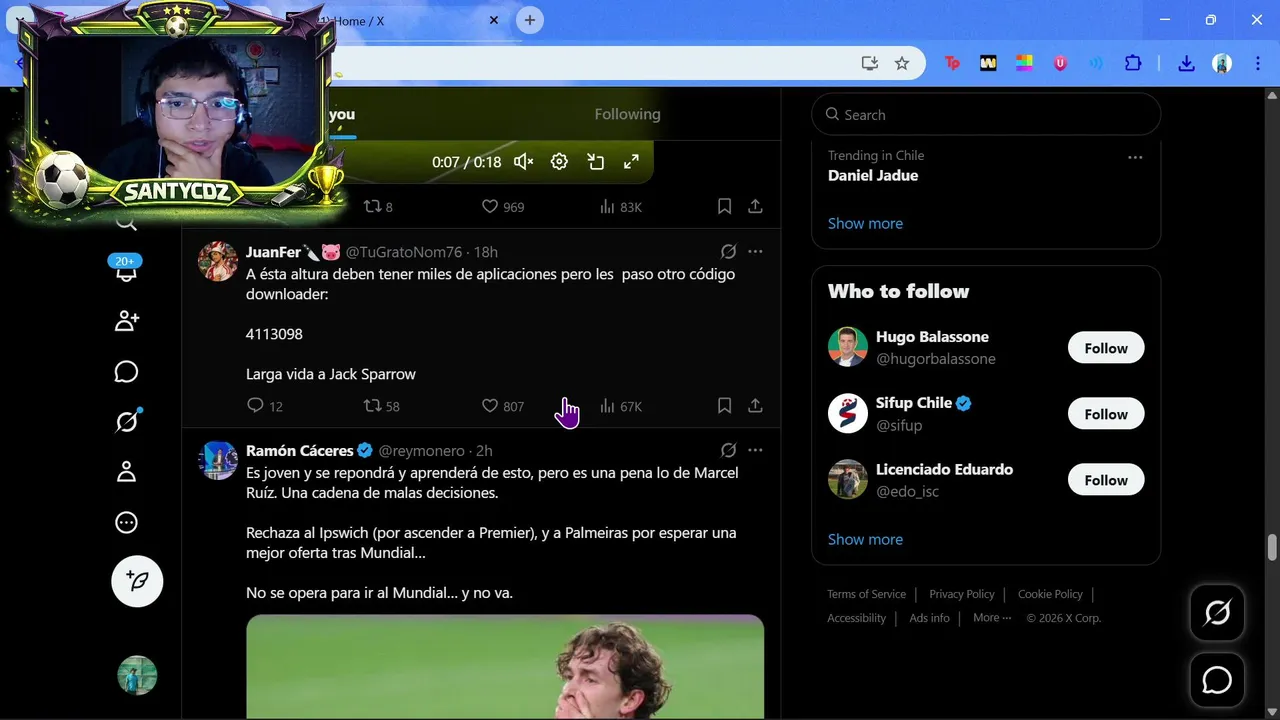Compose a new post with feather button
1280x720 pixels.
point(137,581)
